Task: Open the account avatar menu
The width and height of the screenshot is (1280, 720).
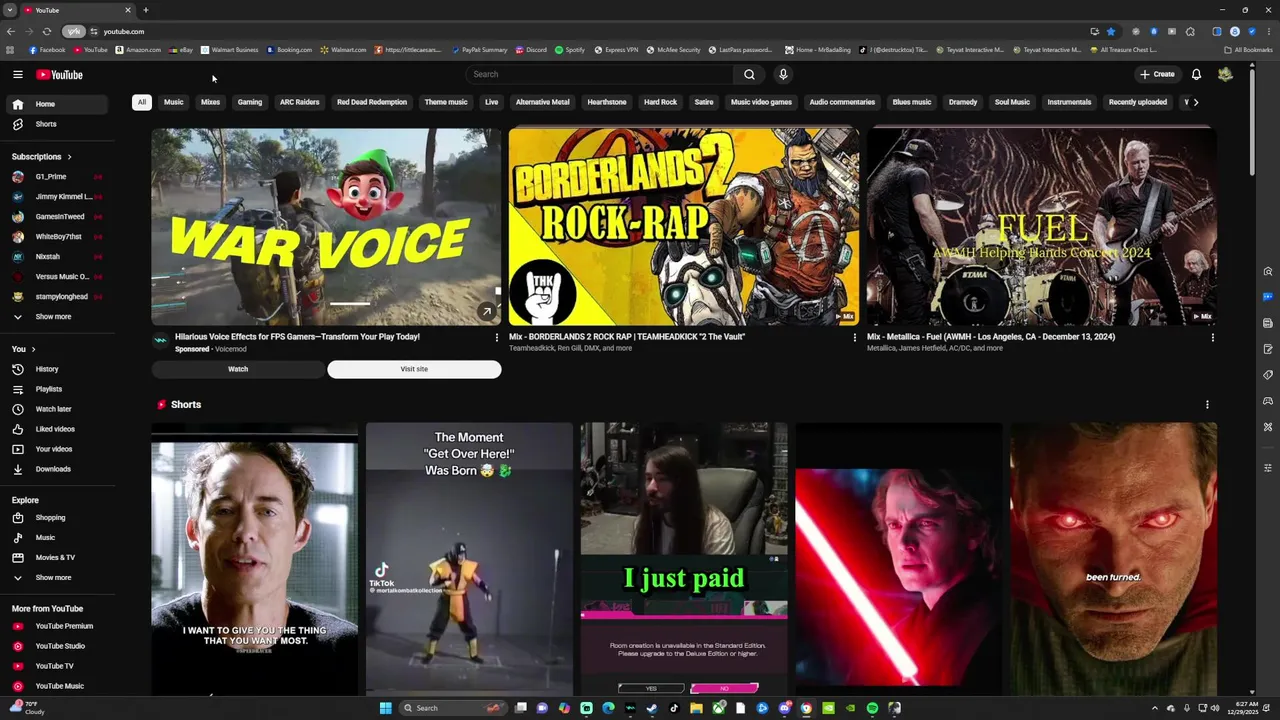Action: point(1225,74)
